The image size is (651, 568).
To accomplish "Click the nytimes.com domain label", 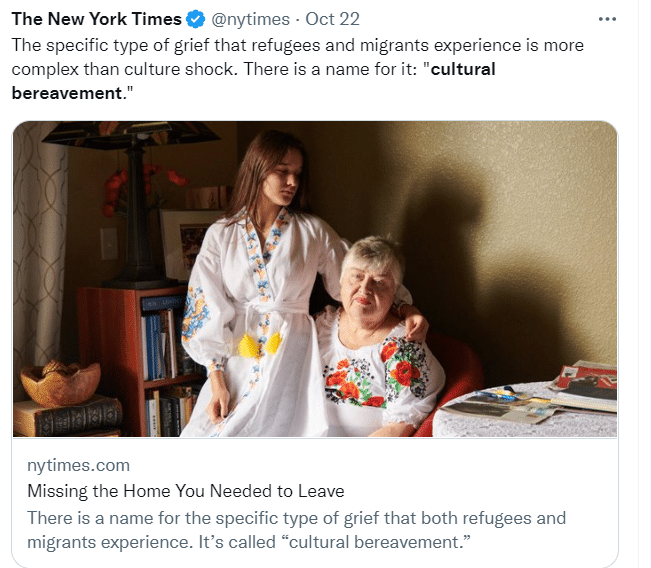I will tap(78, 465).
